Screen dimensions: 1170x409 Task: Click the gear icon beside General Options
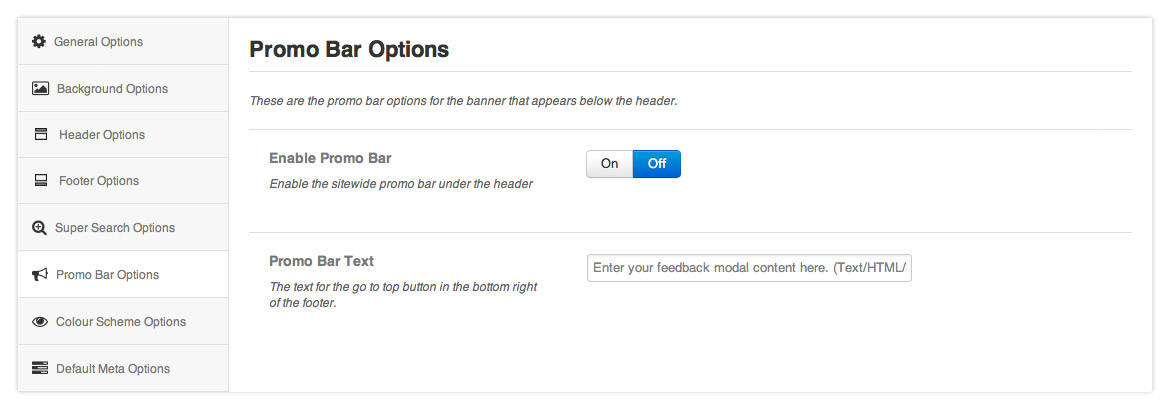[39, 41]
